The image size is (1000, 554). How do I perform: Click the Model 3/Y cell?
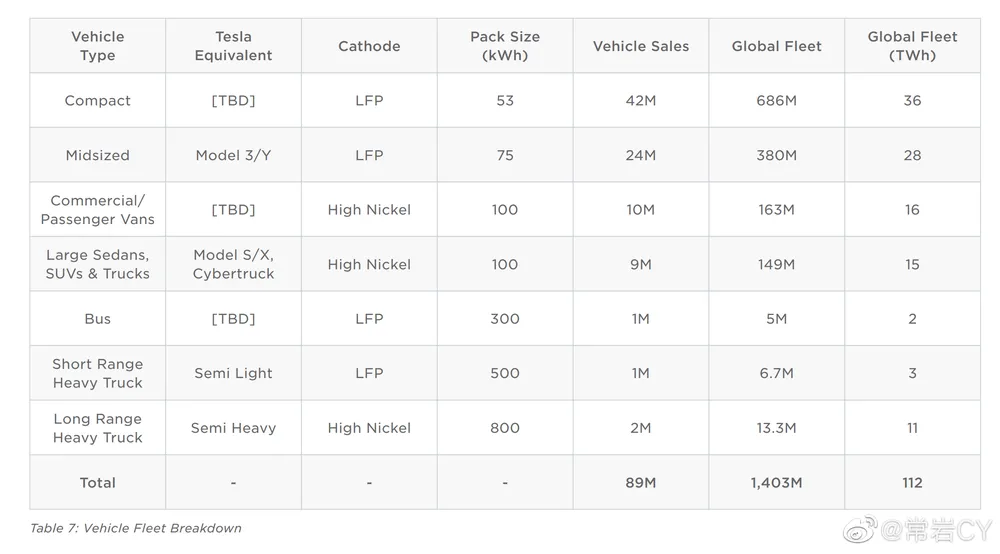233,156
